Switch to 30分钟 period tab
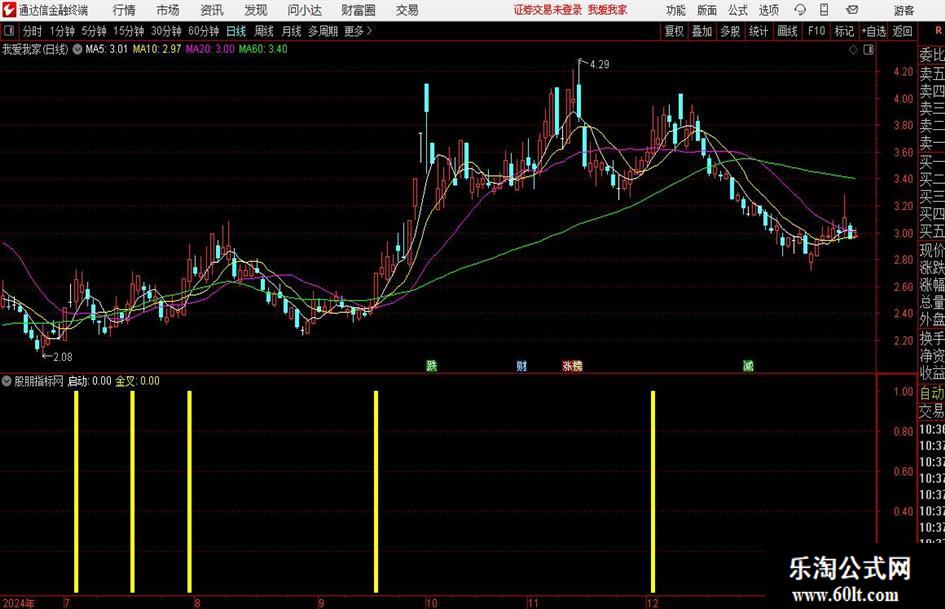This screenshot has width=945, height=609. (166, 31)
